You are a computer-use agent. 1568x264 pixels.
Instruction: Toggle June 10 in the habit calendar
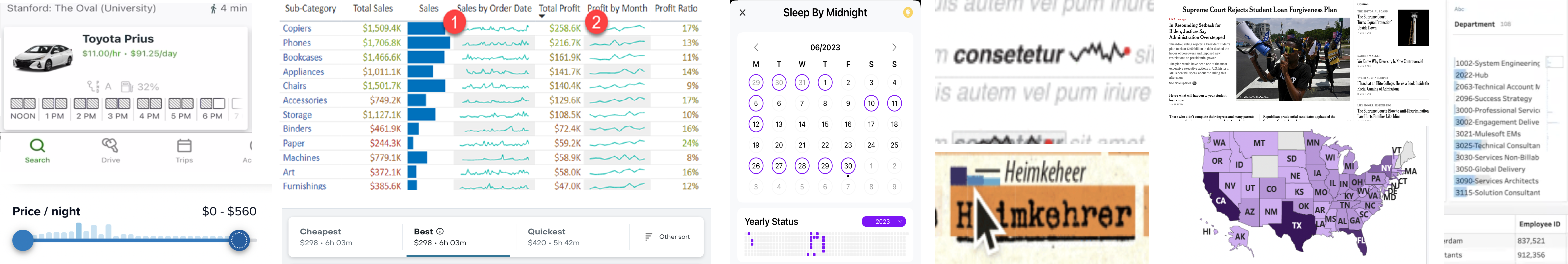point(871,104)
